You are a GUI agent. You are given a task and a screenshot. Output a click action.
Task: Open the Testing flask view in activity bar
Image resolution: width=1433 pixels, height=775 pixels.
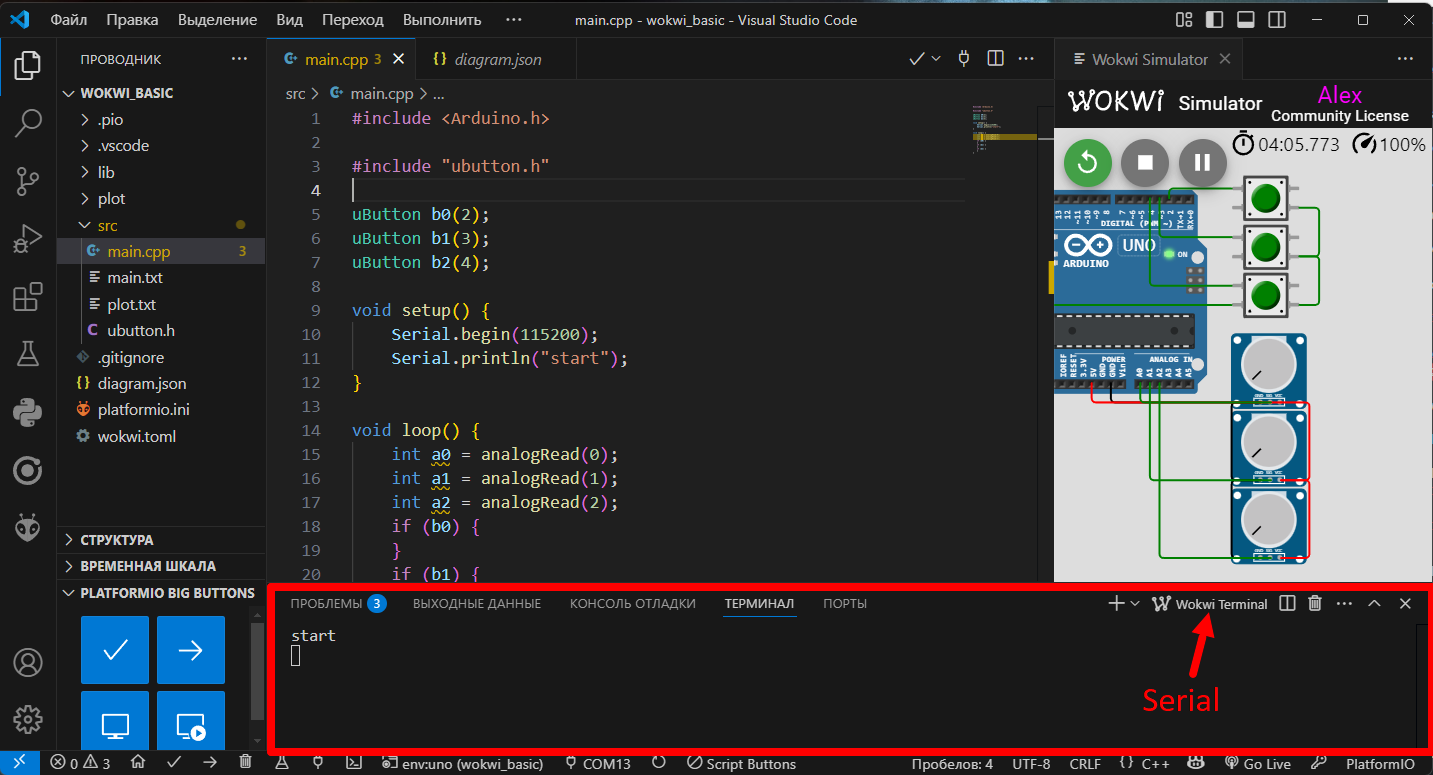28,354
